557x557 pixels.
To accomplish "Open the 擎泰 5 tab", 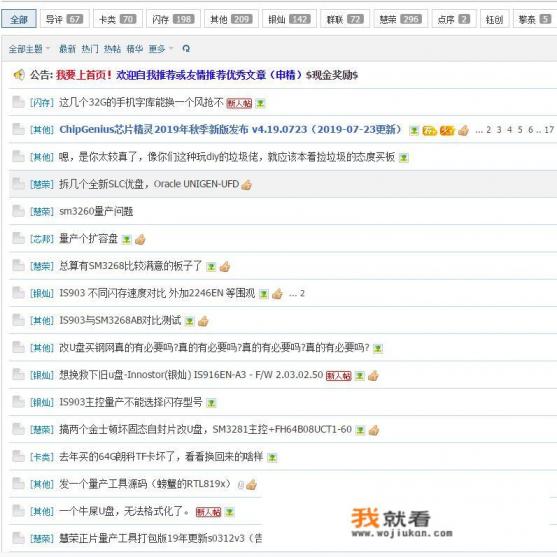I will click(535, 19).
